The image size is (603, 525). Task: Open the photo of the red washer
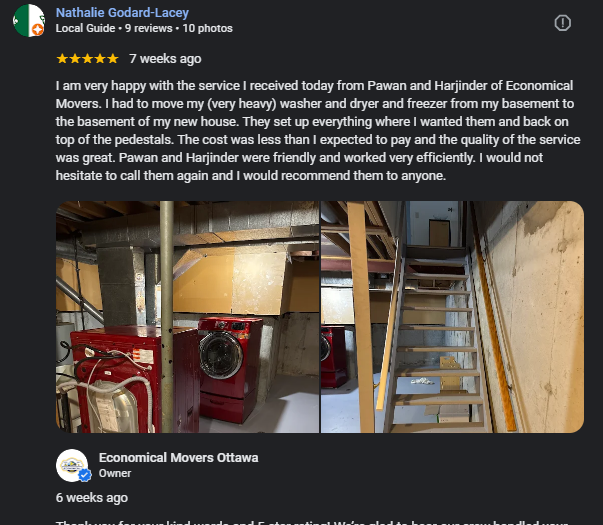(x=188, y=317)
